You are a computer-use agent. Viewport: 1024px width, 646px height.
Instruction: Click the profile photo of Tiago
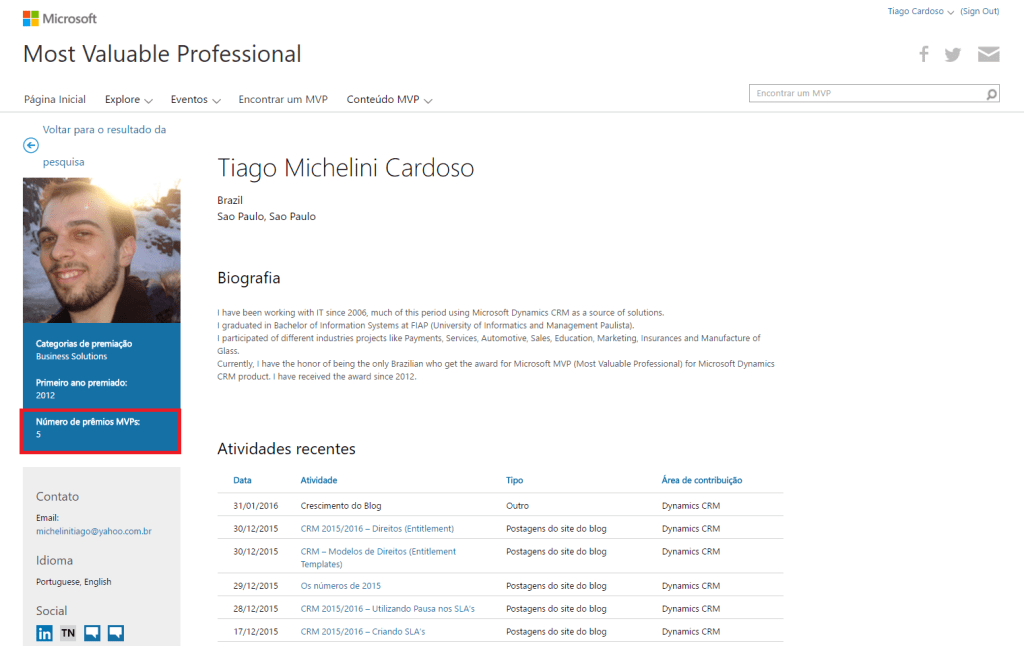(101, 250)
